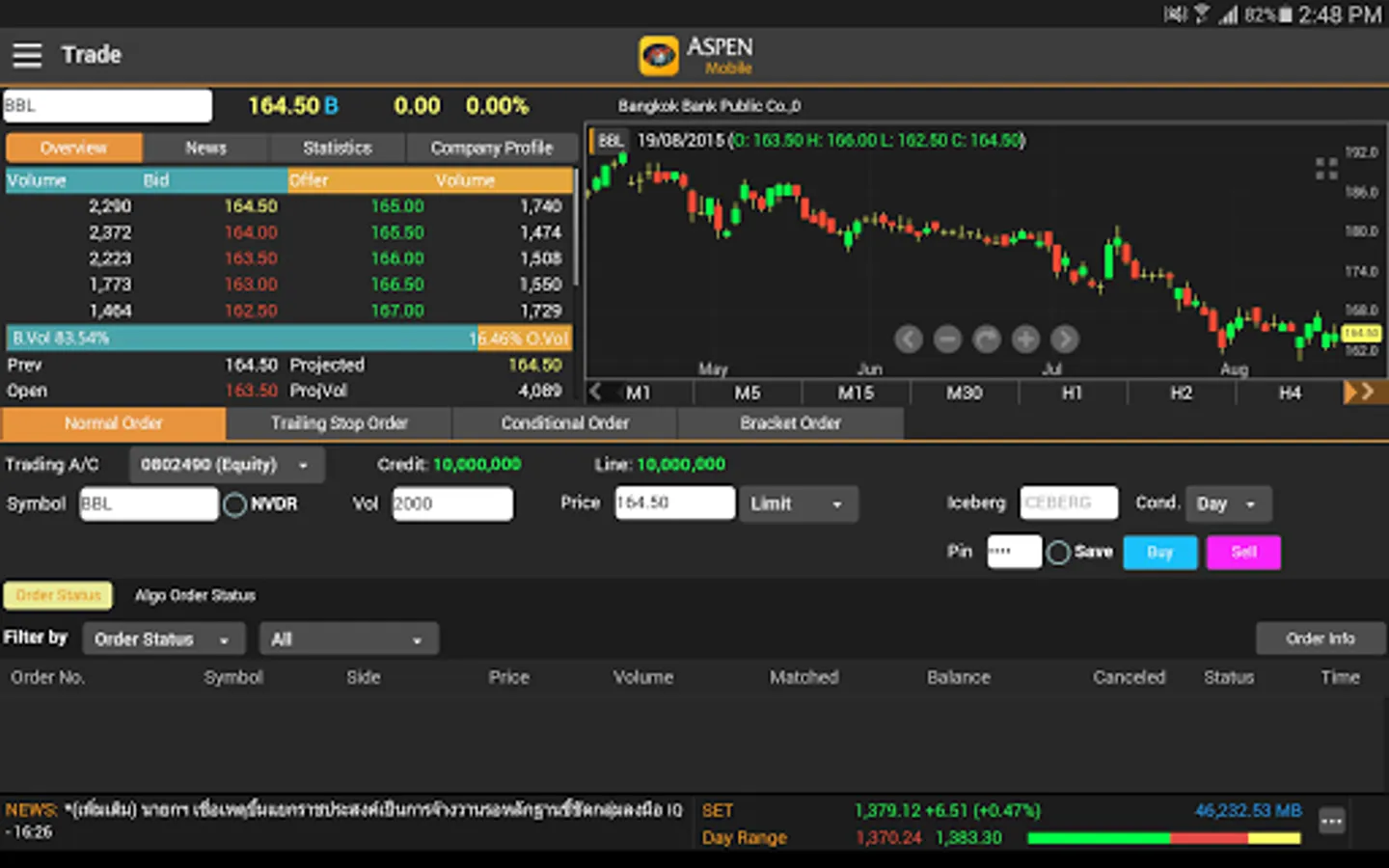The width and height of the screenshot is (1389, 868).
Task: Open the Algo Order Status tab
Action: (x=195, y=595)
